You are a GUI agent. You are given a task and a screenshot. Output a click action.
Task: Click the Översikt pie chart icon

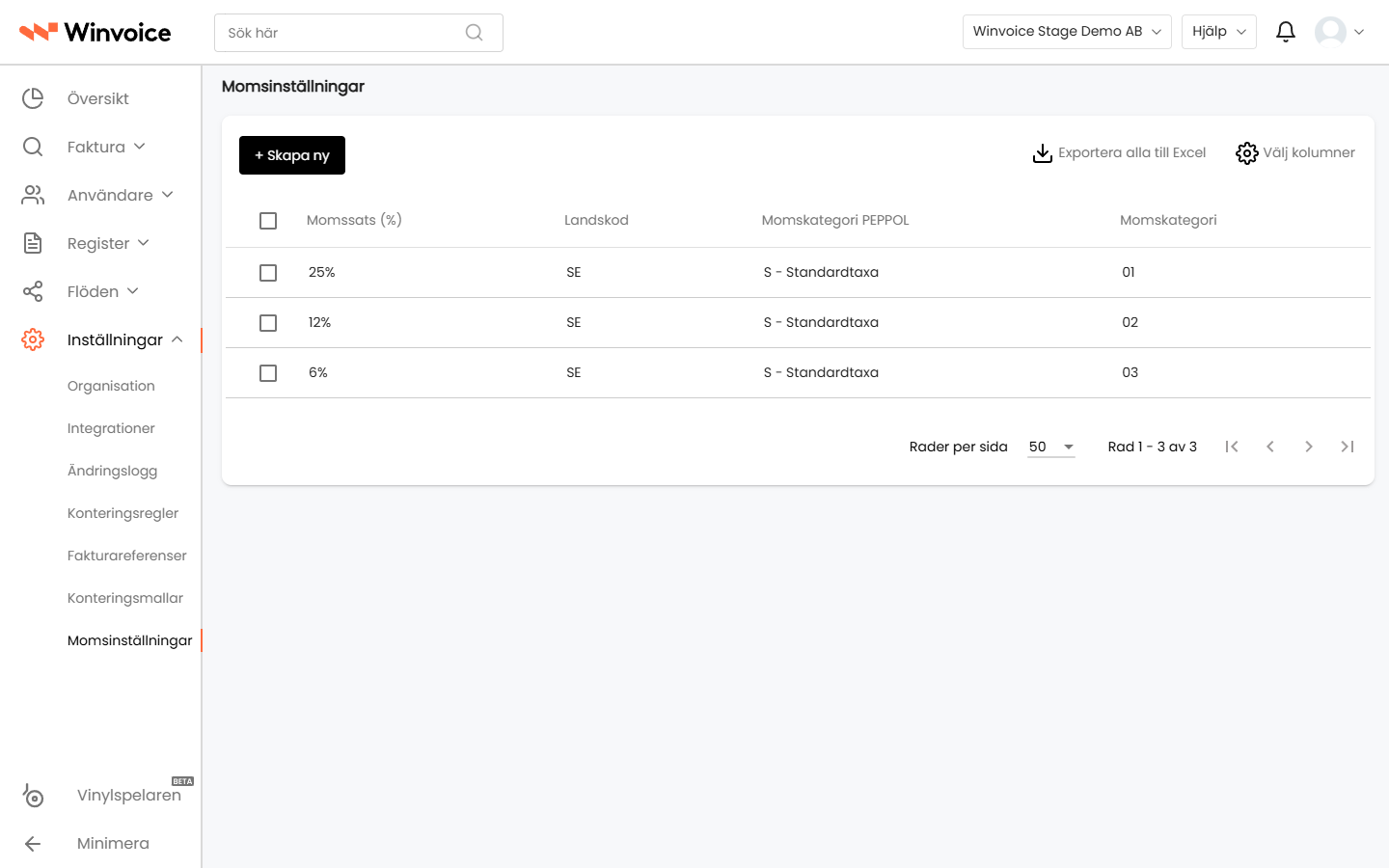[33, 98]
